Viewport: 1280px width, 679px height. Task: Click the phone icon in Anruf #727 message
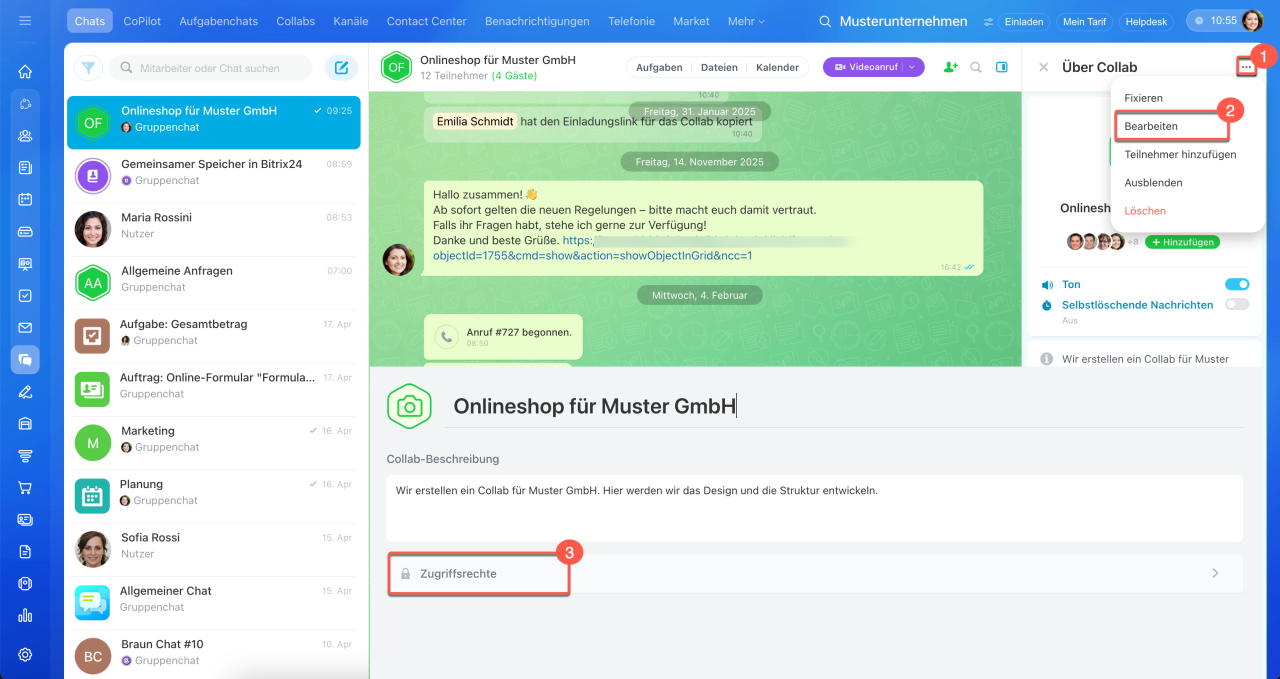pos(446,337)
